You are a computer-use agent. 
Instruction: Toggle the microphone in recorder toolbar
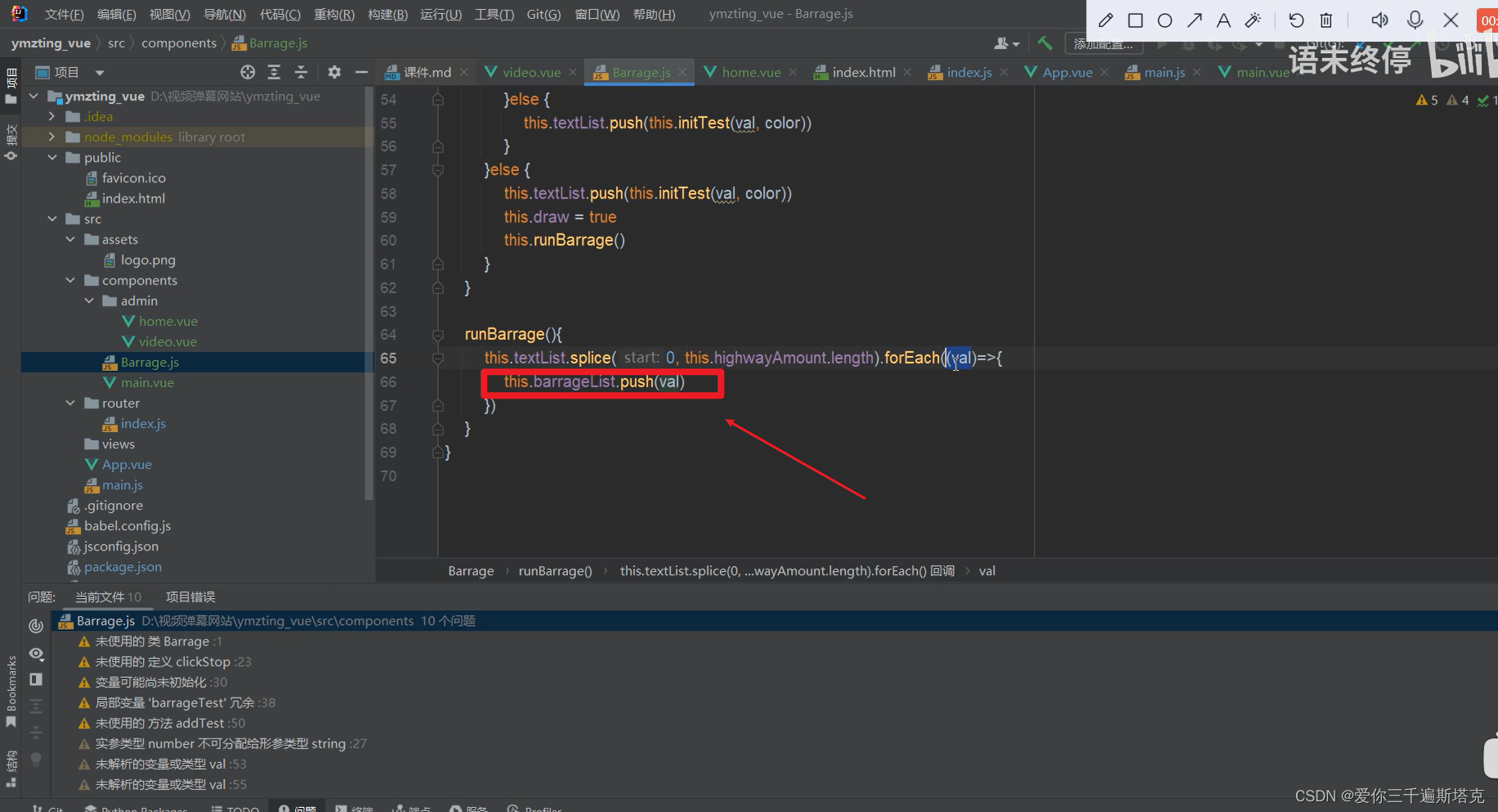(x=1415, y=20)
